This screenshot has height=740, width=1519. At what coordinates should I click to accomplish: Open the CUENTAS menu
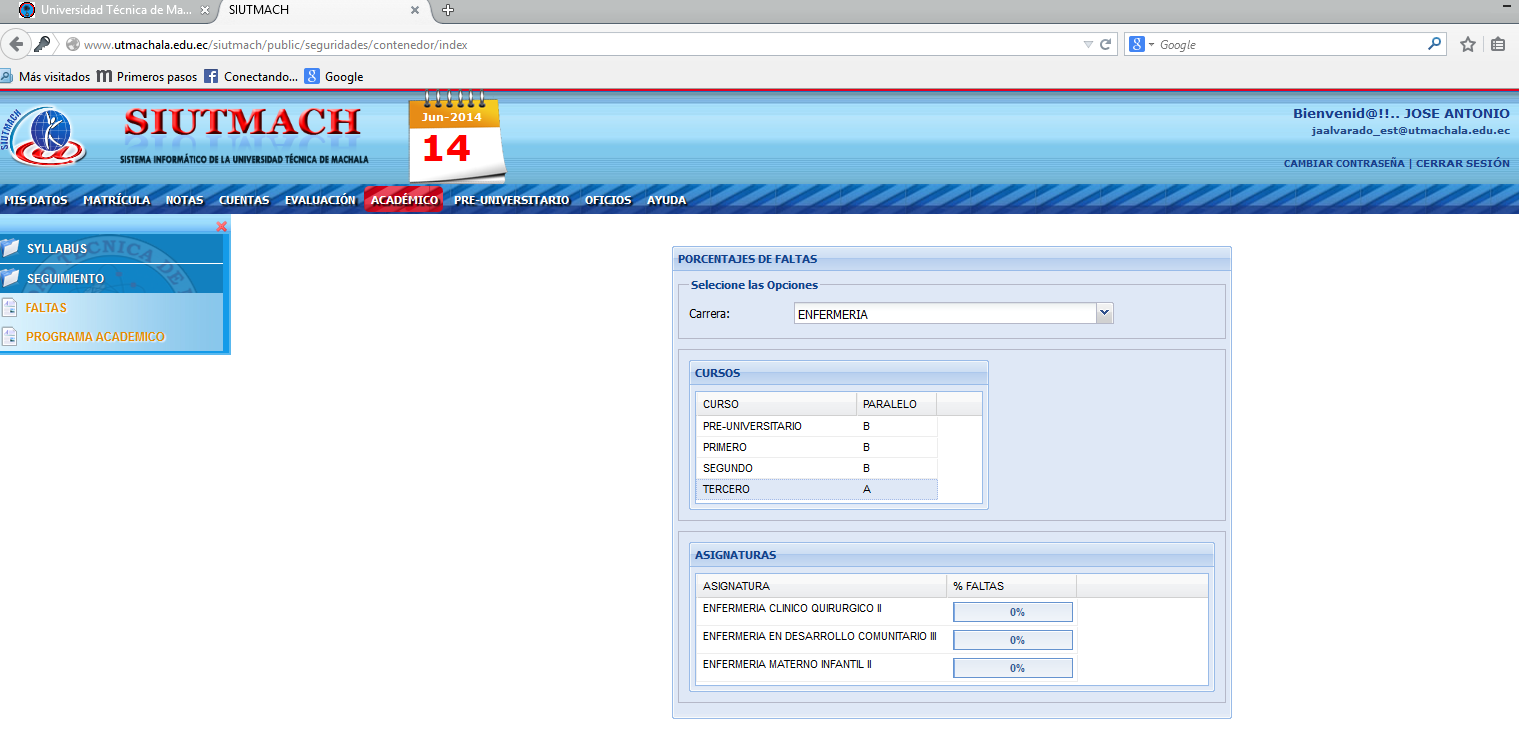(x=244, y=200)
